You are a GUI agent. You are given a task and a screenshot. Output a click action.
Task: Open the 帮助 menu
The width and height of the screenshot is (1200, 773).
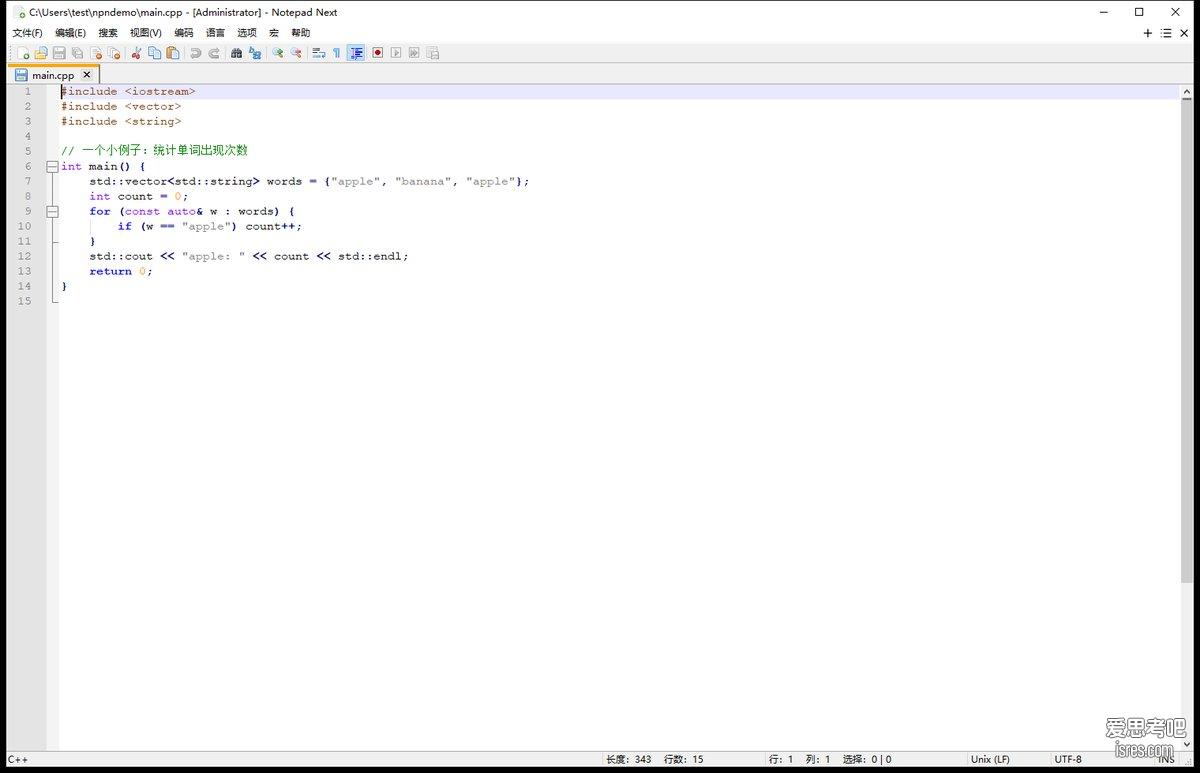[301, 33]
